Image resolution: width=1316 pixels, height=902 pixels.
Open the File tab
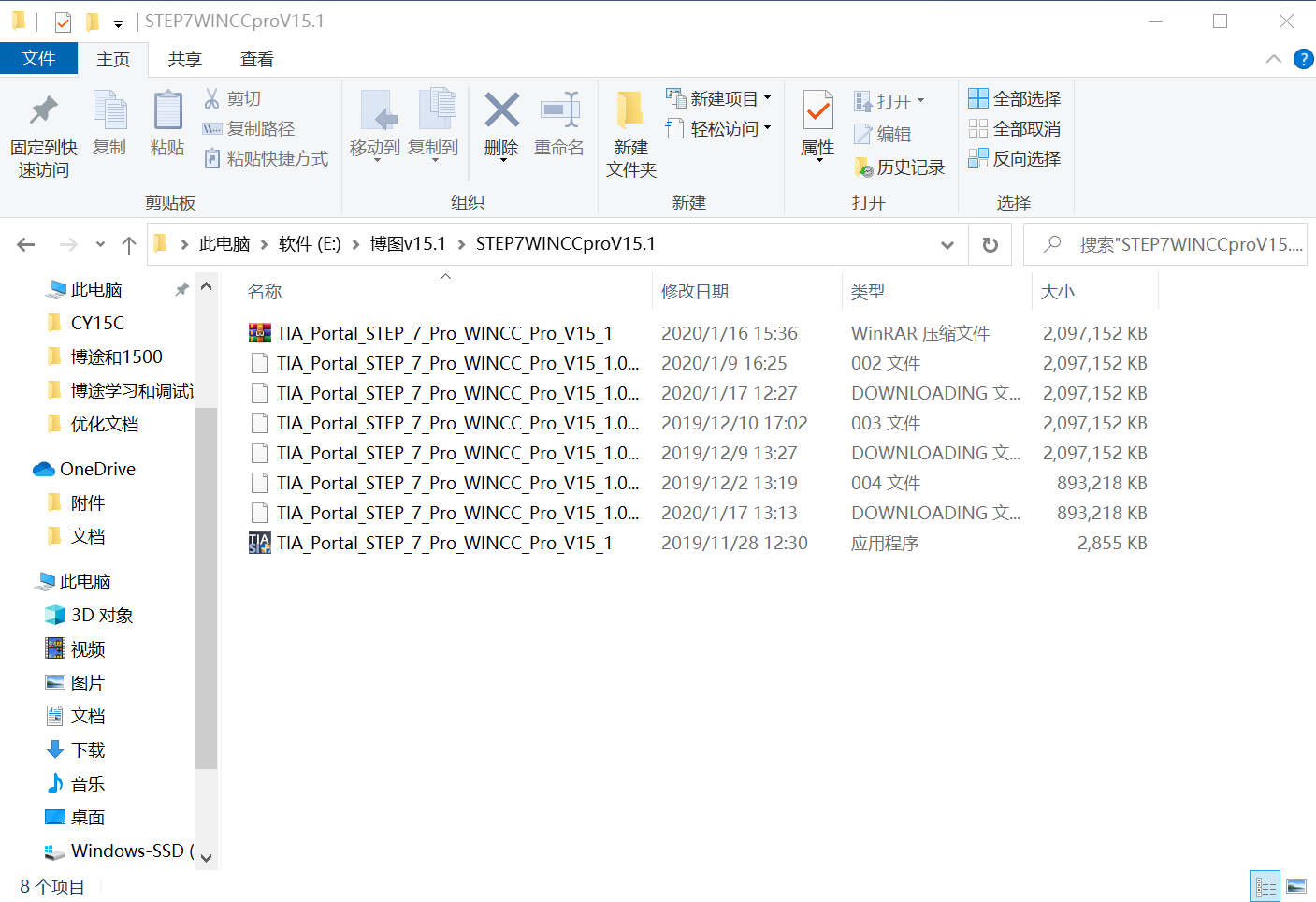pos(38,58)
